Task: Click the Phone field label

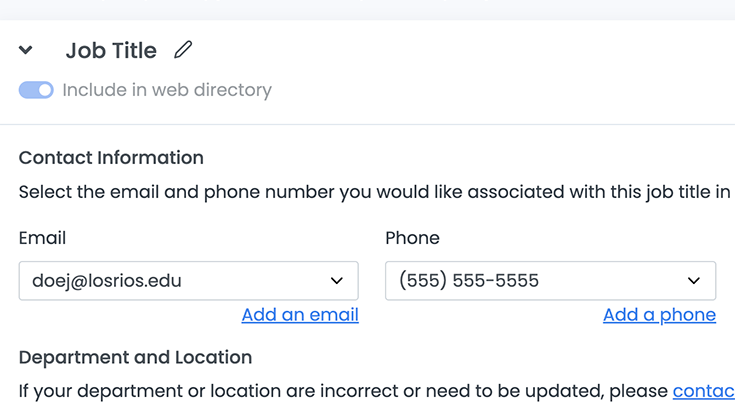Action: tap(412, 238)
